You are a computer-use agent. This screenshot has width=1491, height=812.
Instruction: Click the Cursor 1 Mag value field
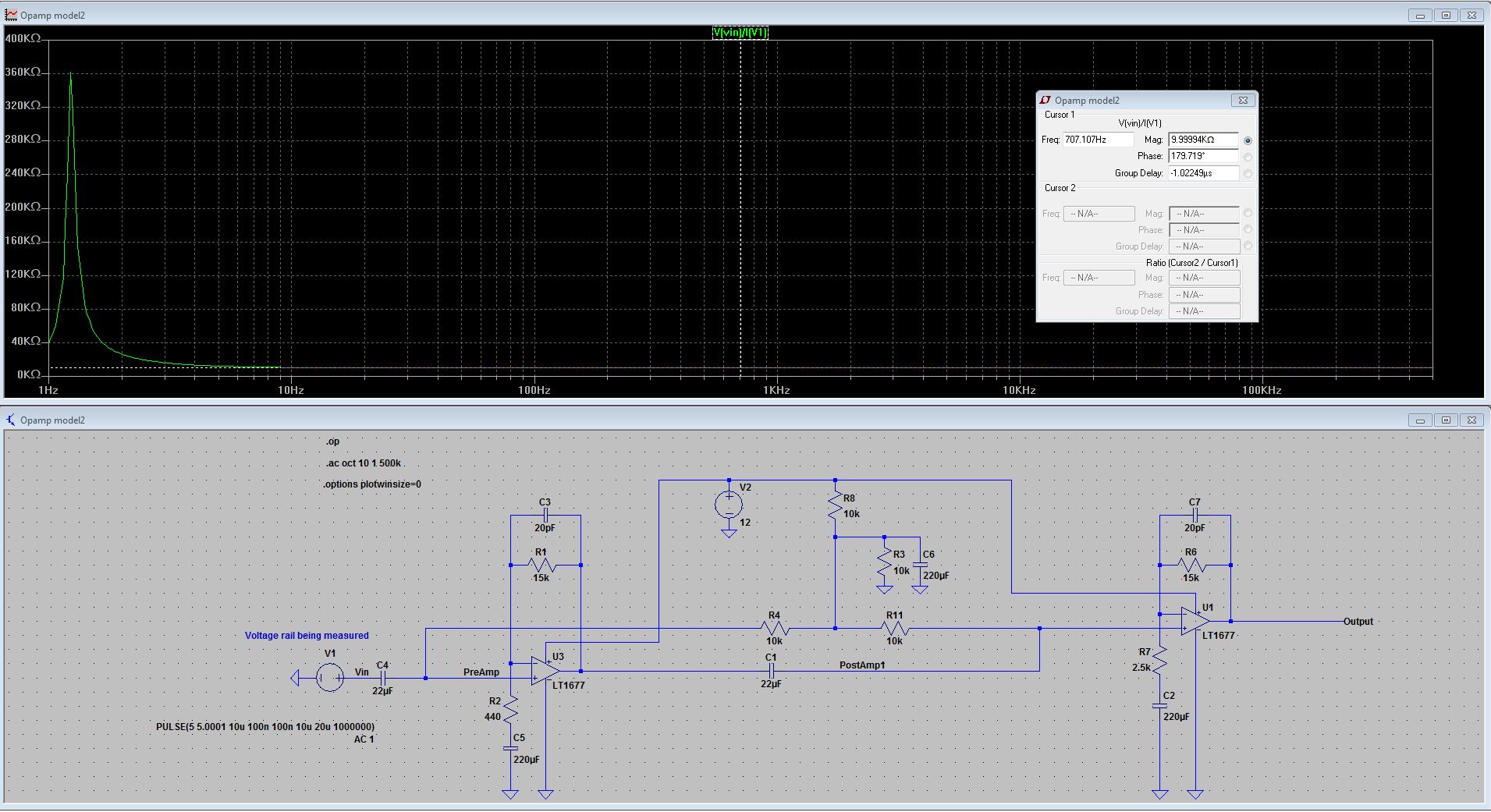(1203, 140)
